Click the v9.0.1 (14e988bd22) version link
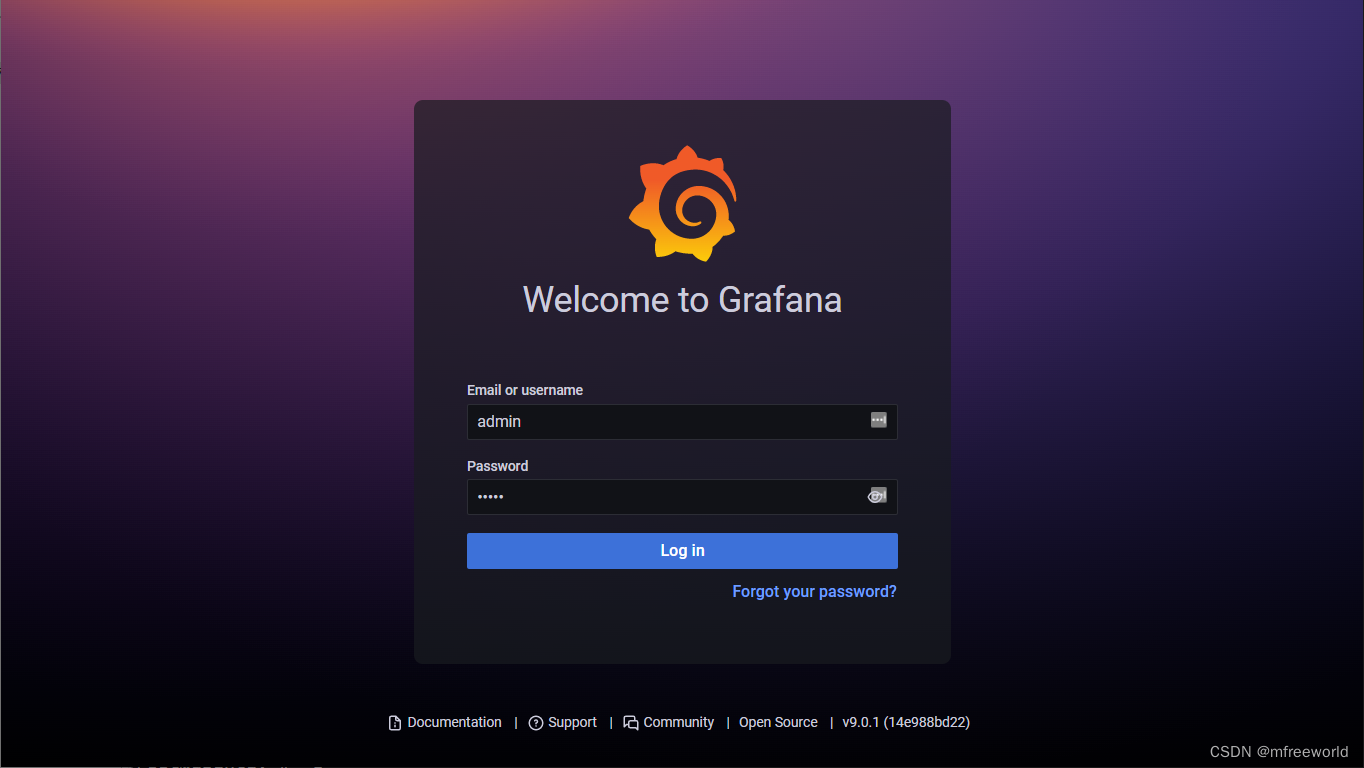This screenshot has height=768, width=1364. point(906,722)
